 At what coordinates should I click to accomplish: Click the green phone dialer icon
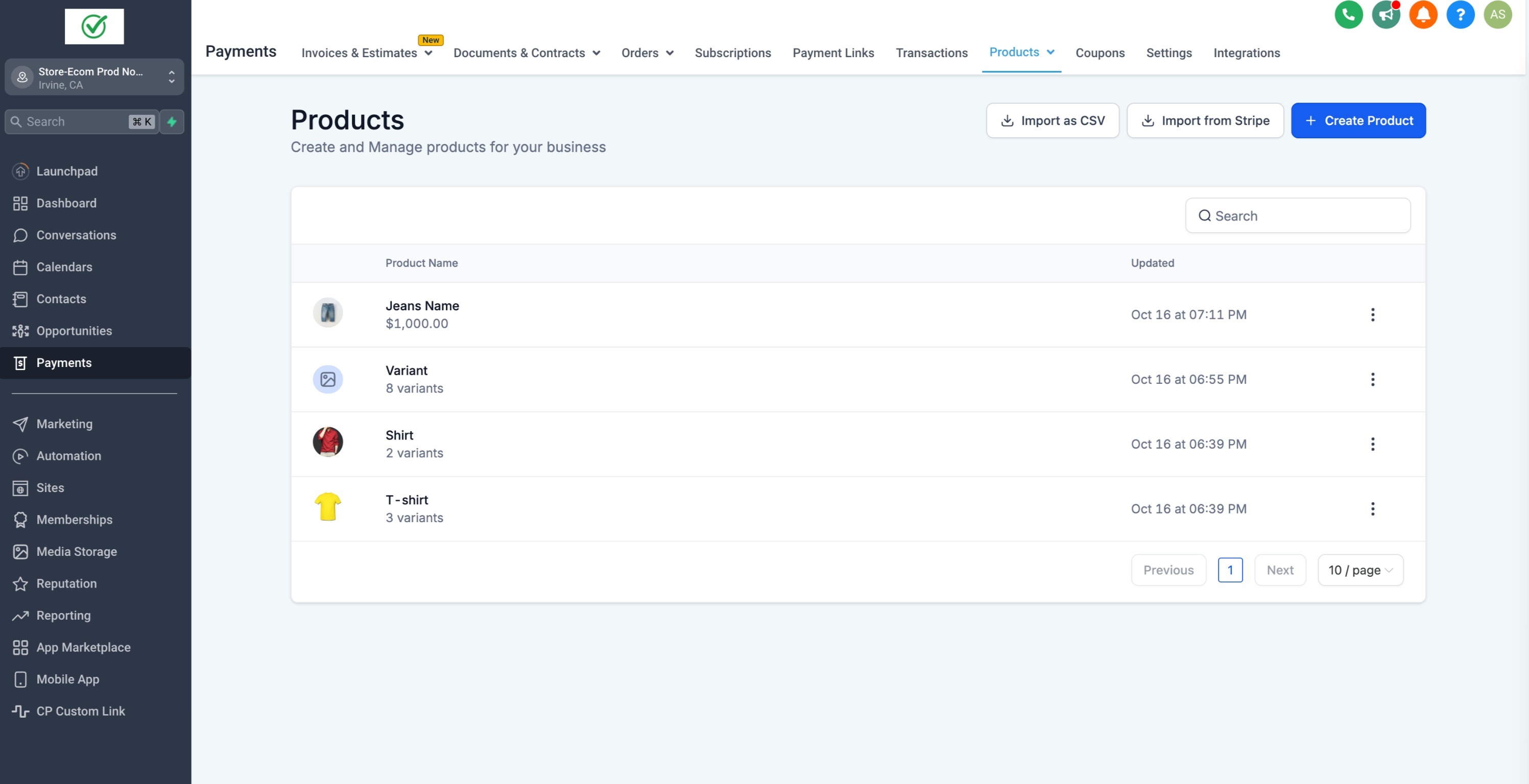click(x=1348, y=15)
